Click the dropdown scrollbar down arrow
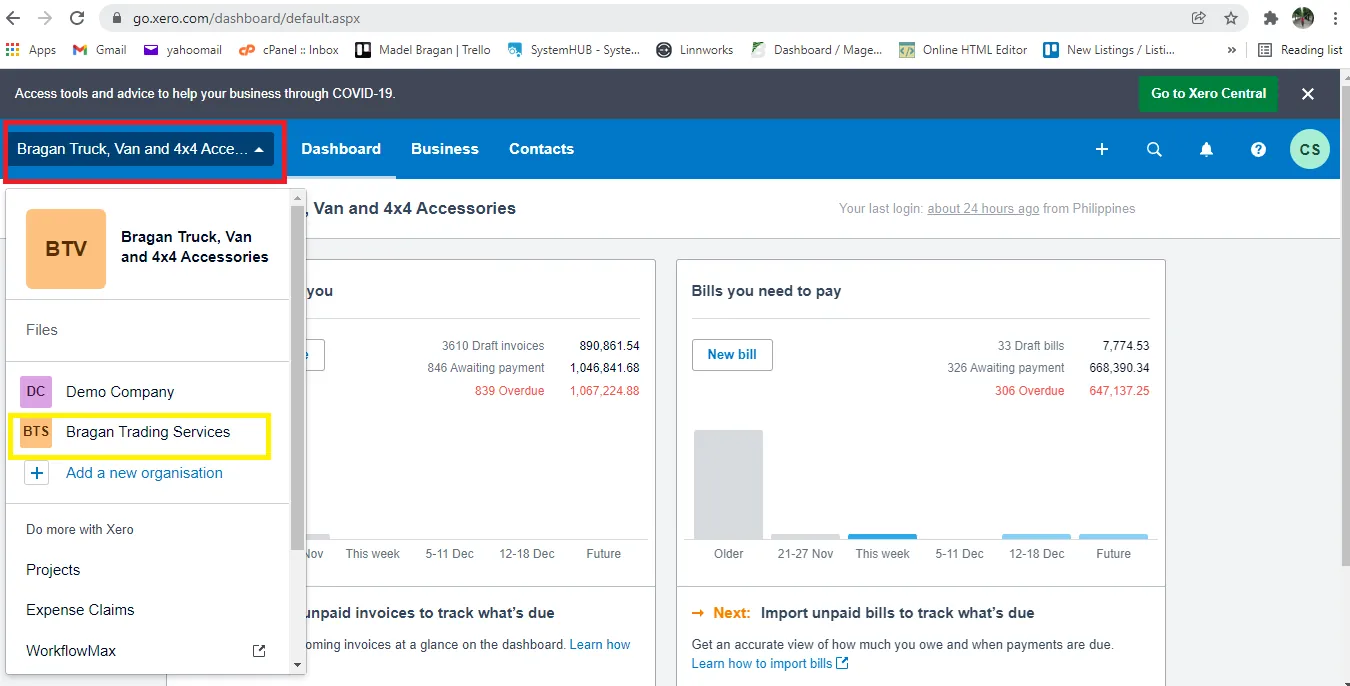Image resolution: width=1350 pixels, height=686 pixels. click(297, 665)
